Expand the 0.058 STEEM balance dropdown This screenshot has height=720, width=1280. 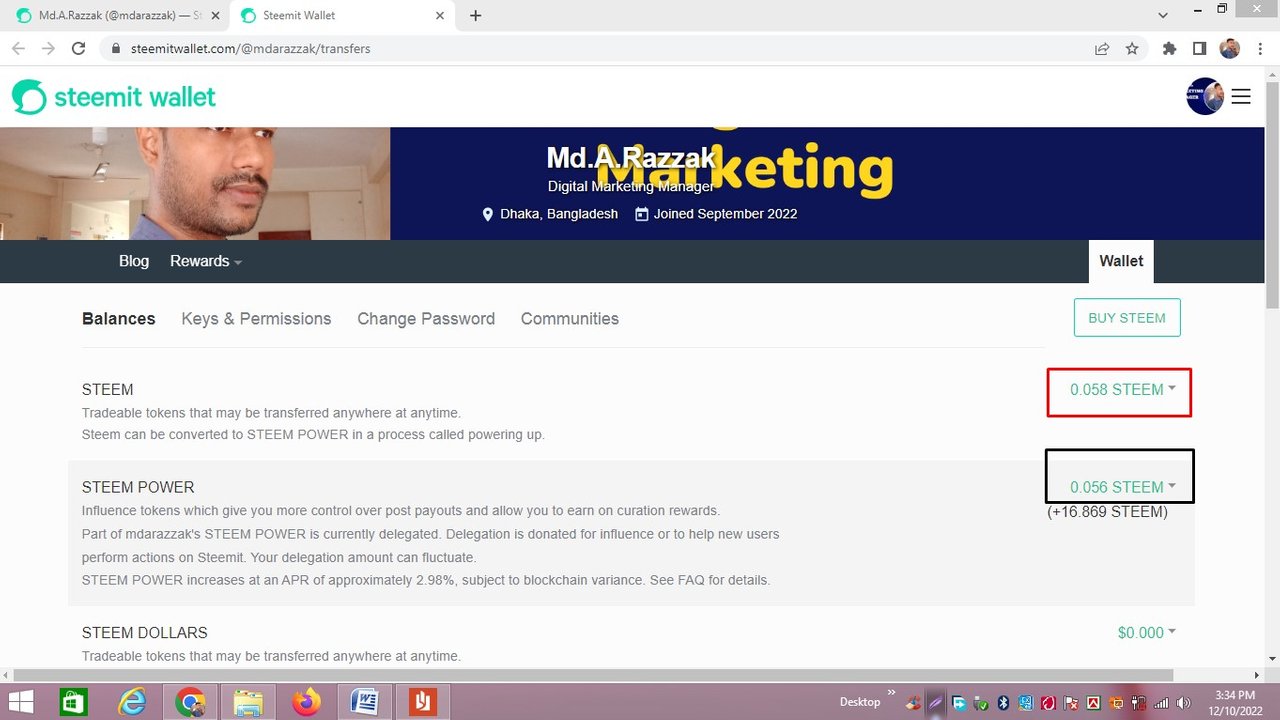click(x=1123, y=390)
